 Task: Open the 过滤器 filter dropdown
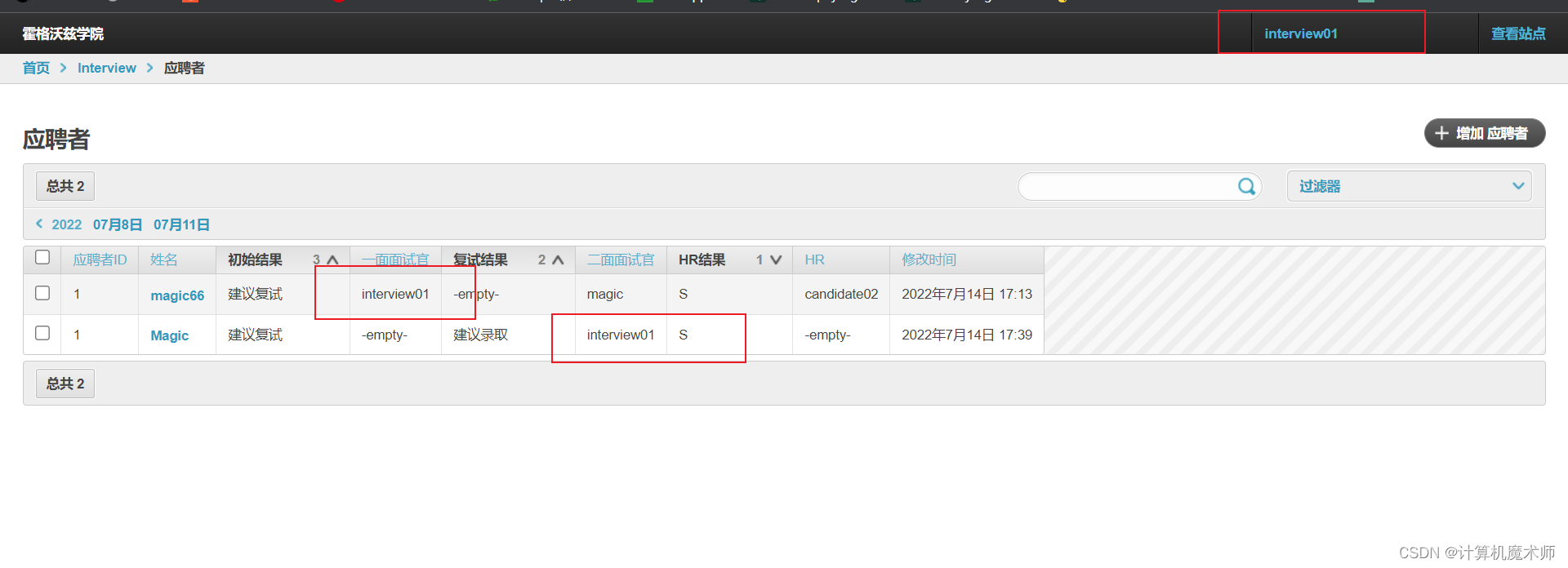click(x=1409, y=186)
